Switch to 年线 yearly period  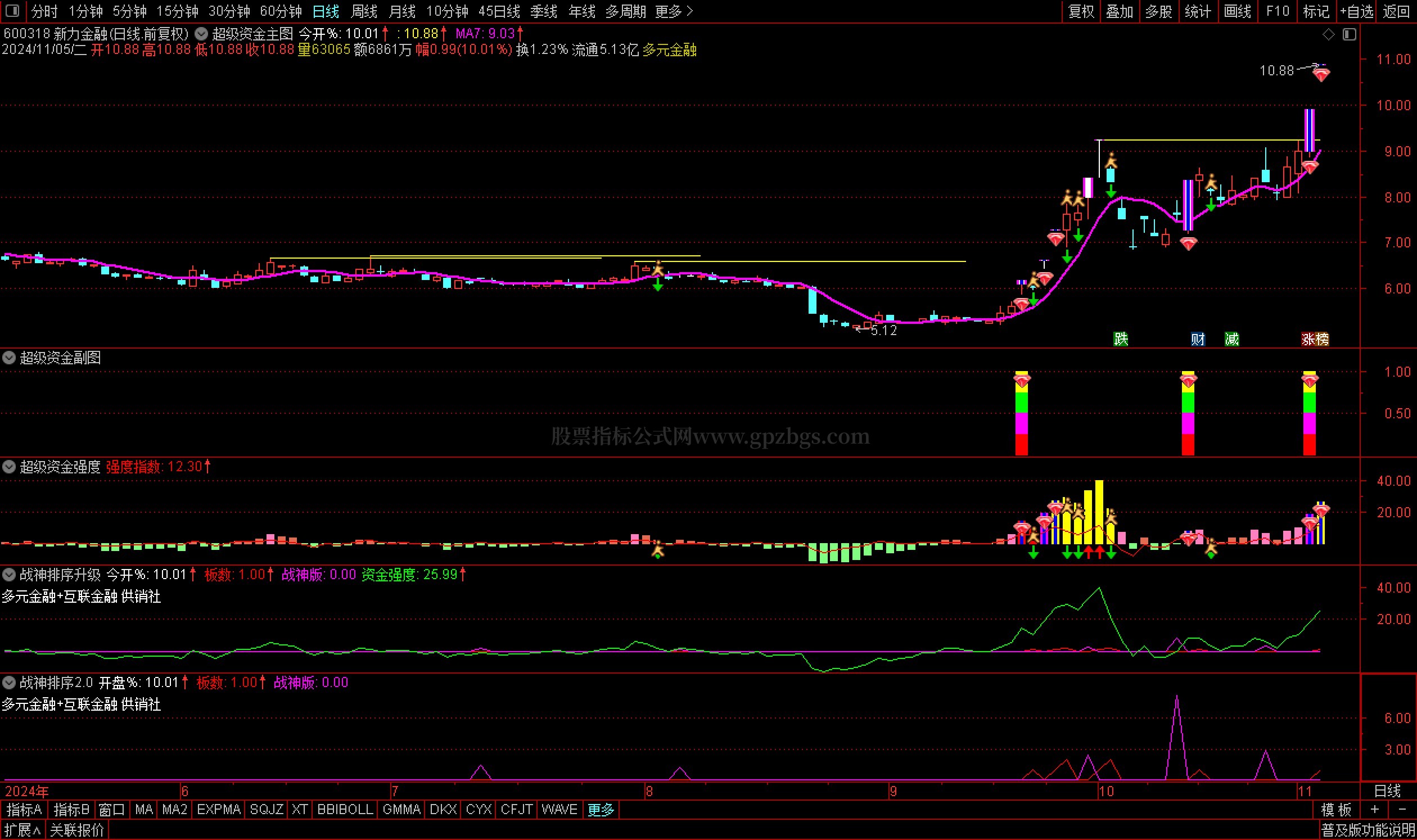581,11
